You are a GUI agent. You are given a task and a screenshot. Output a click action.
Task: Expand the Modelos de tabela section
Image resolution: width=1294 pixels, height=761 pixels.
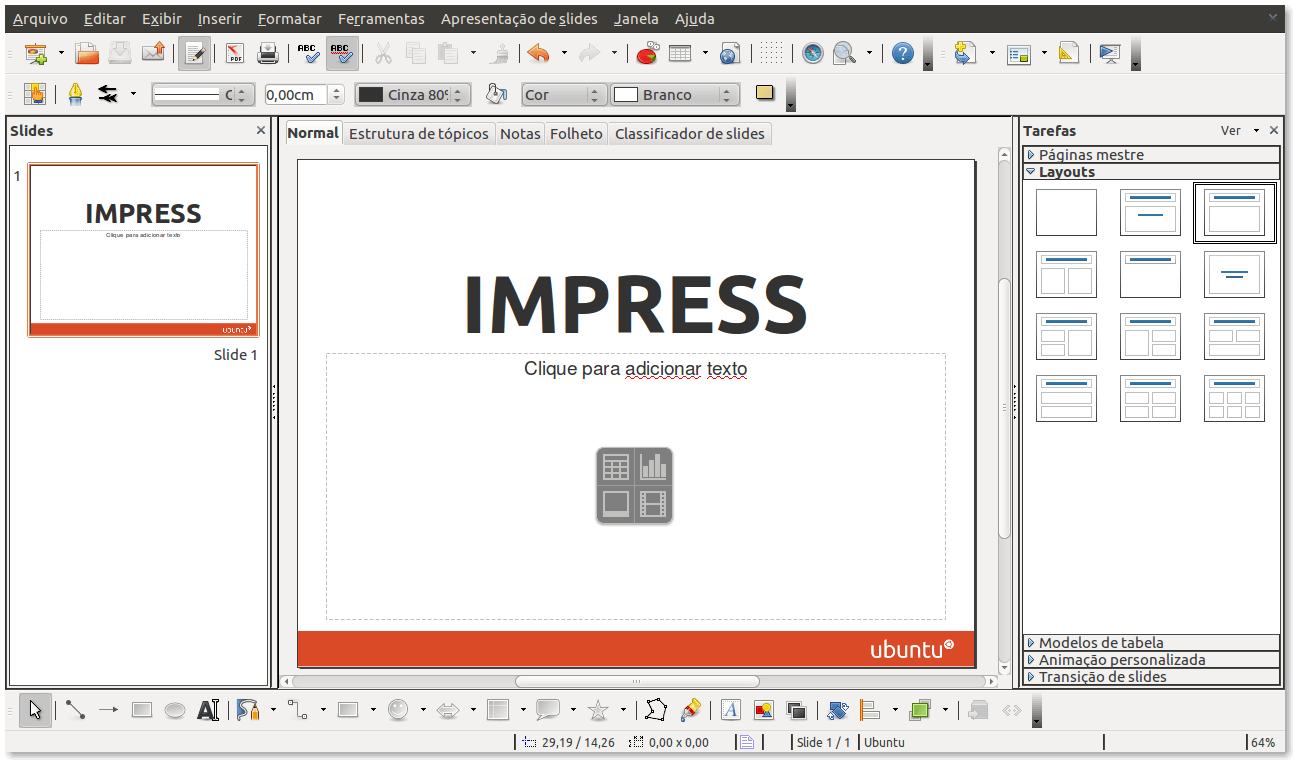coord(1151,643)
